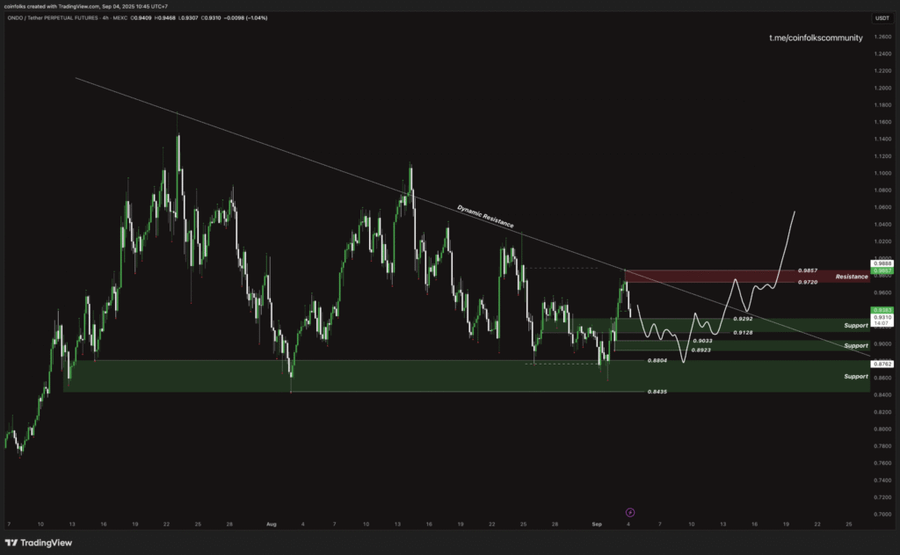
Task: Click the 1.2600 price axis label
Action: click(882, 37)
